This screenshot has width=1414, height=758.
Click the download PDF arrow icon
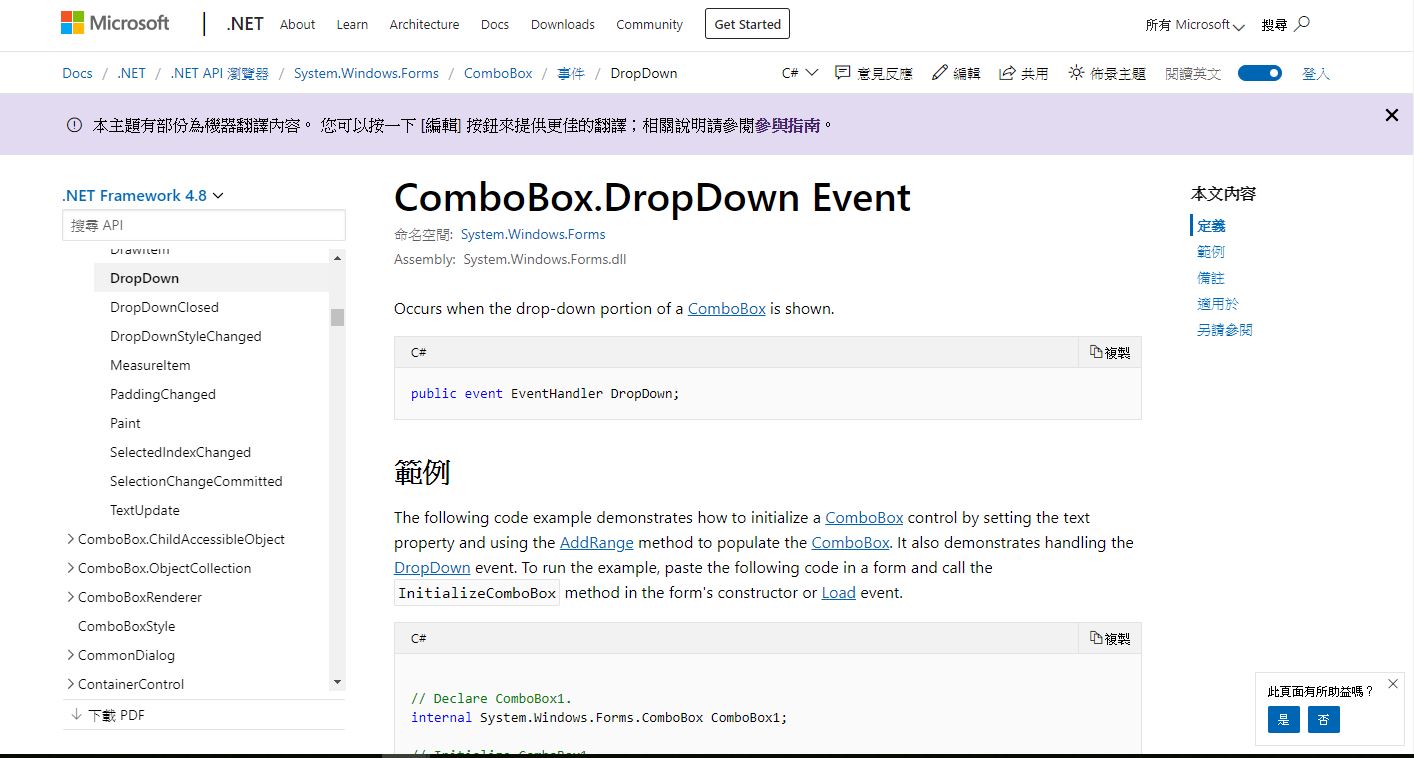pos(76,715)
